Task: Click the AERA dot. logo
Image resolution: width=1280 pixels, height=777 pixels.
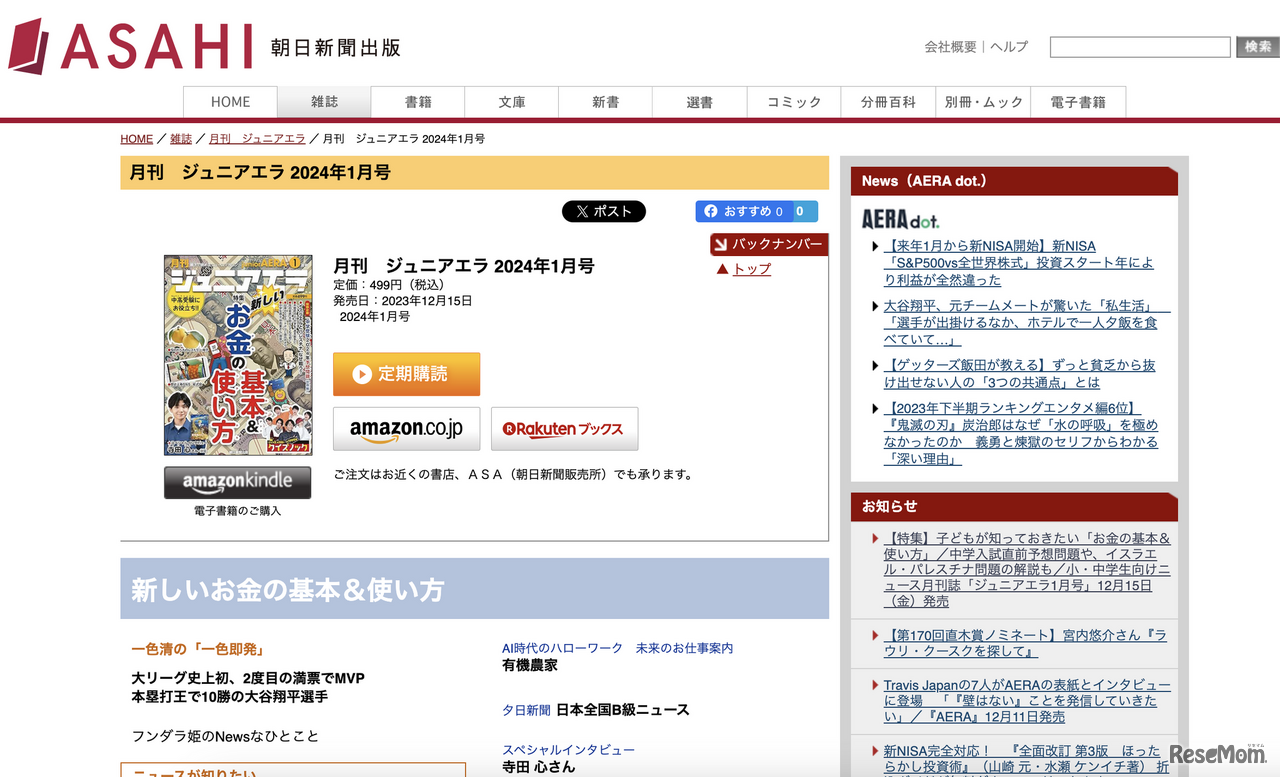Action: [900, 219]
